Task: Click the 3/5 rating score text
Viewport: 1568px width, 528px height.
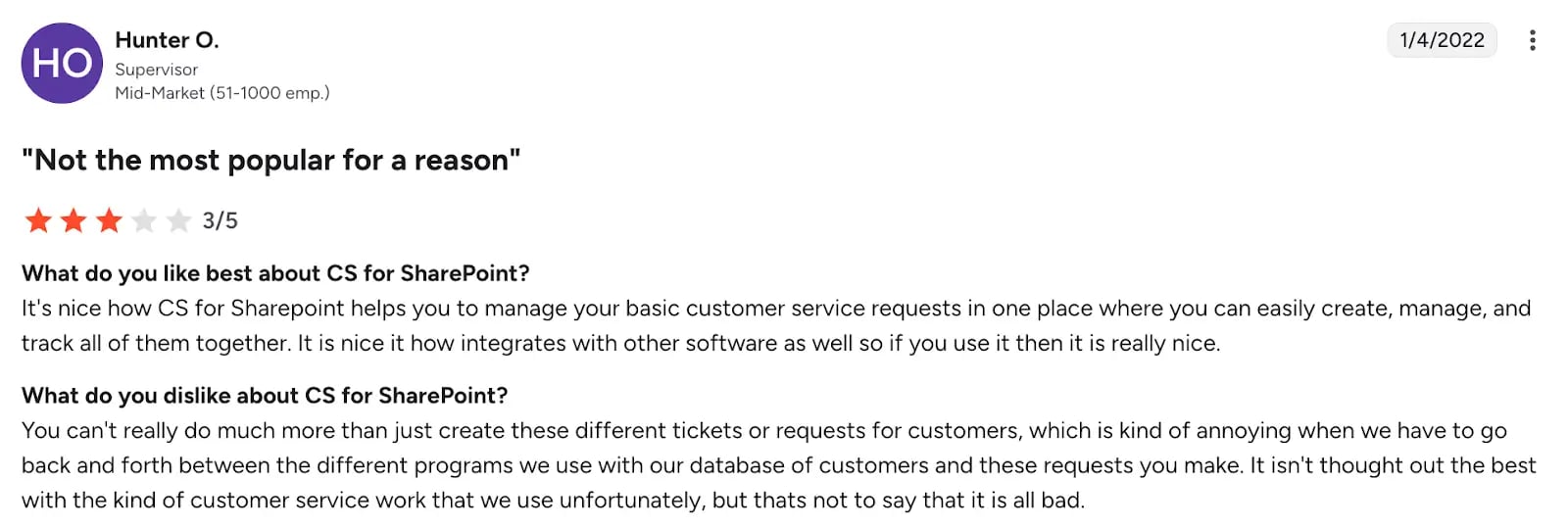Action: tap(220, 221)
